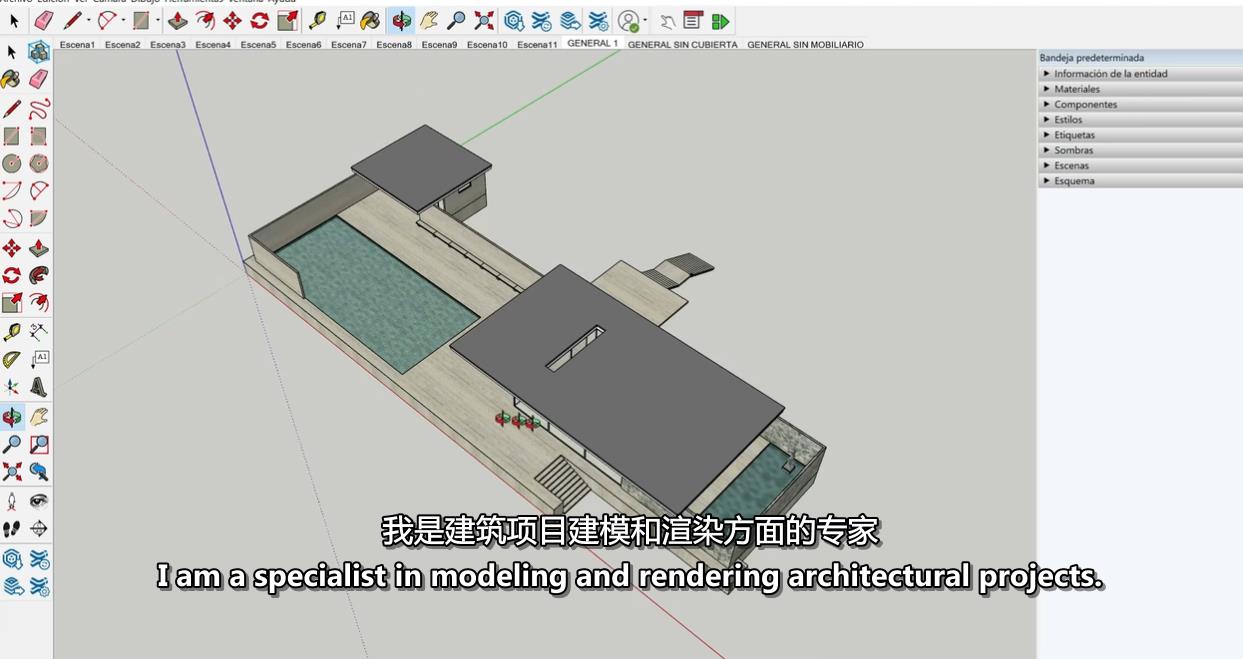The image size is (1243, 659).
Task: Expand the Escenas panel
Action: pyautogui.click(x=1140, y=166)
